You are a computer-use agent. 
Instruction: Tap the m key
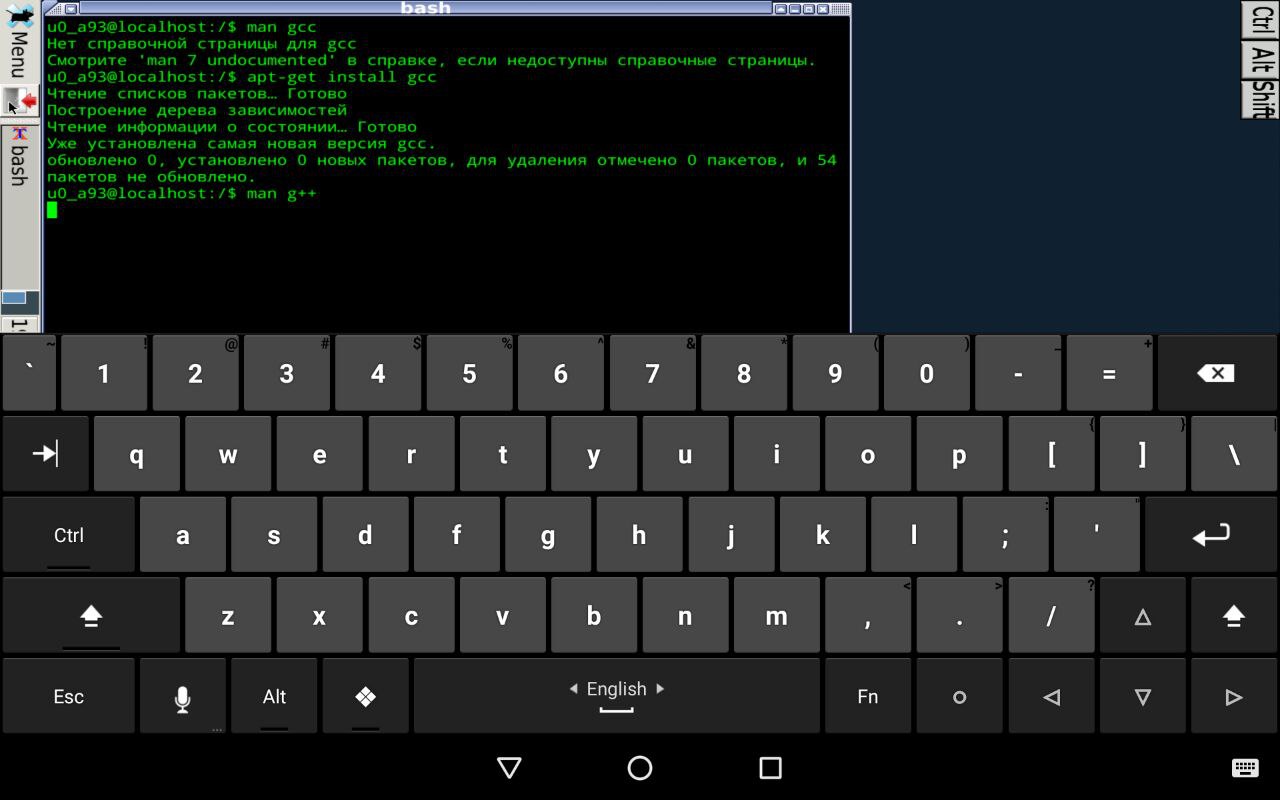coord(776,616)
